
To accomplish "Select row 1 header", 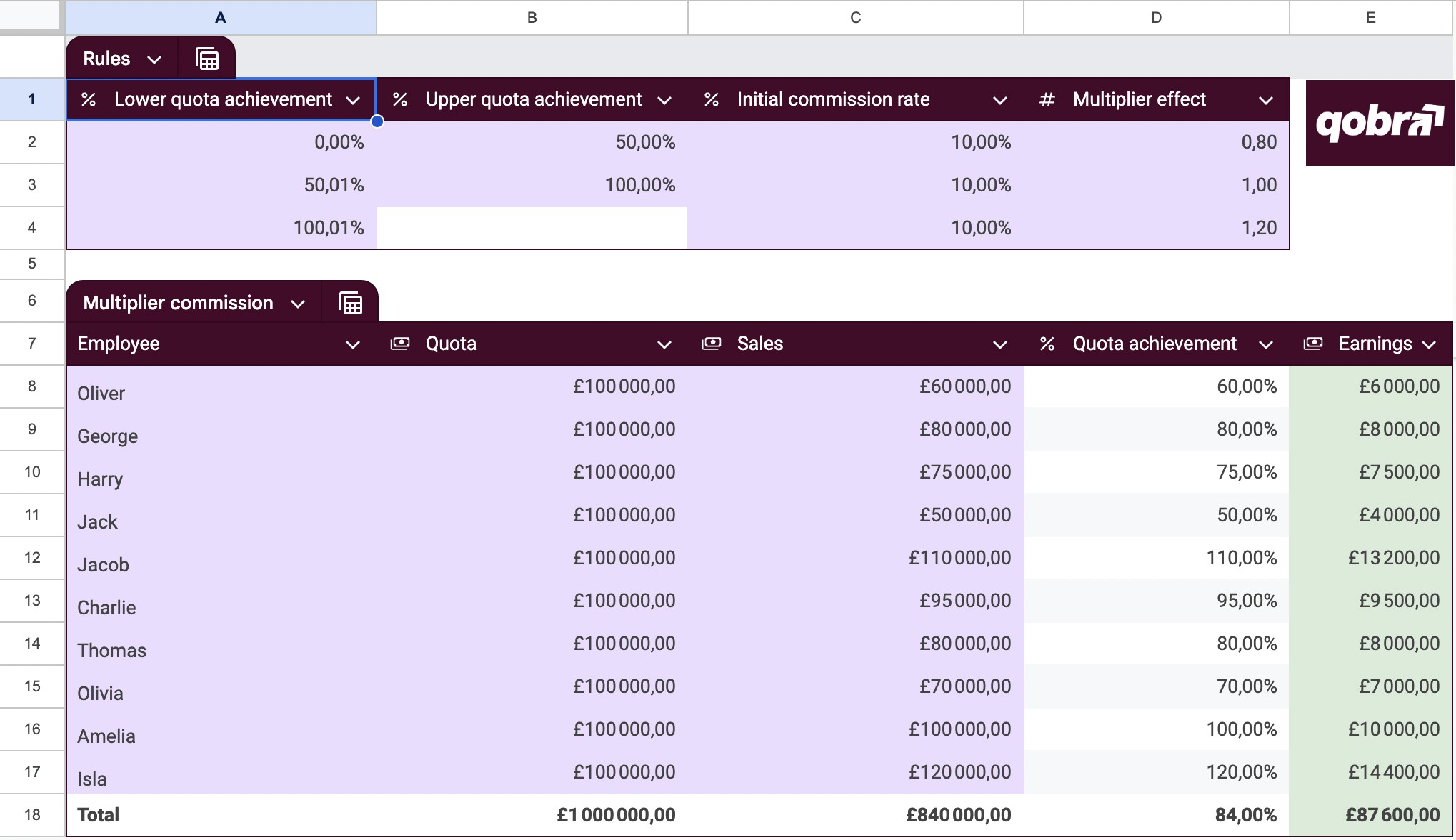I will pos(32,99).
